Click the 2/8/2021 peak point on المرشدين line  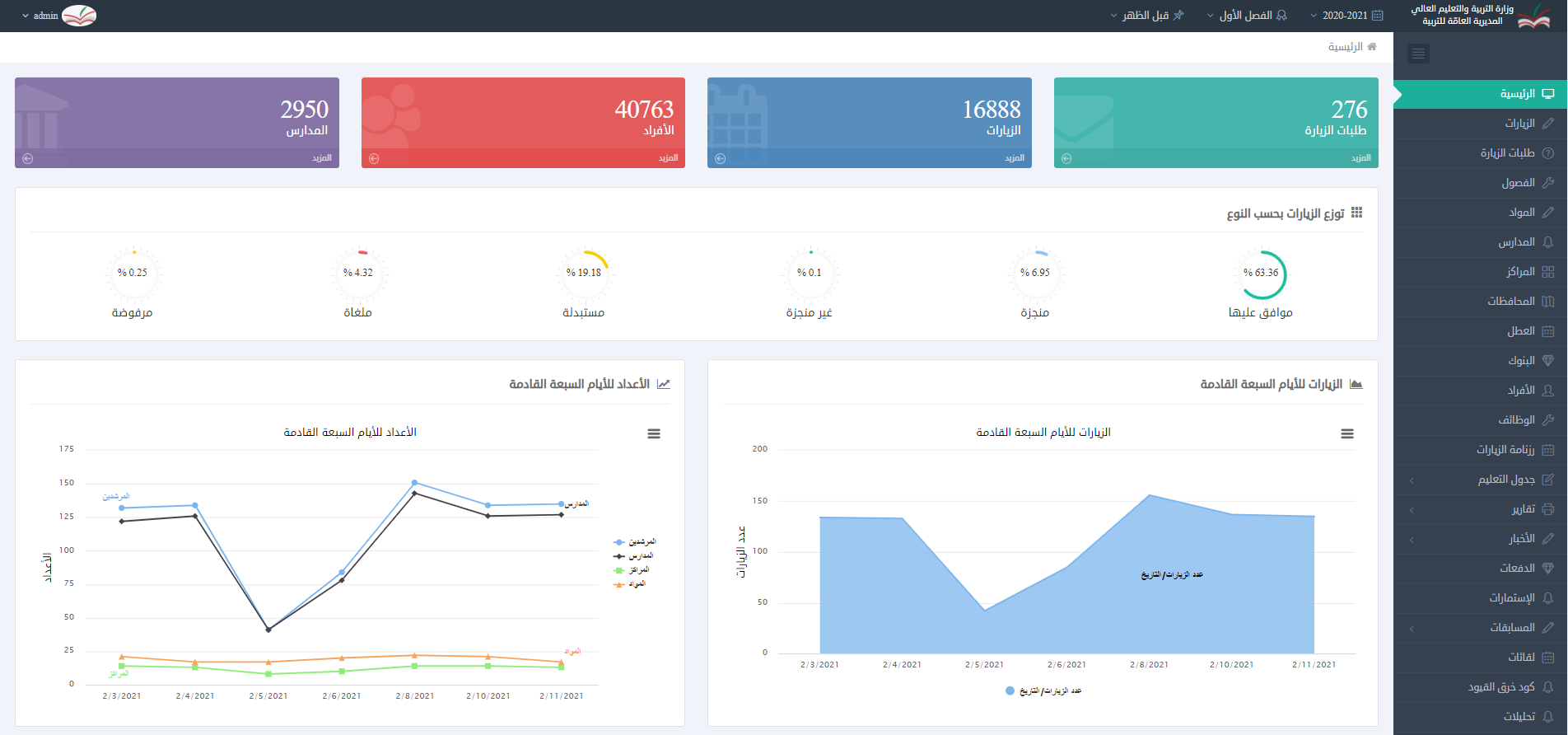point(414,483)
